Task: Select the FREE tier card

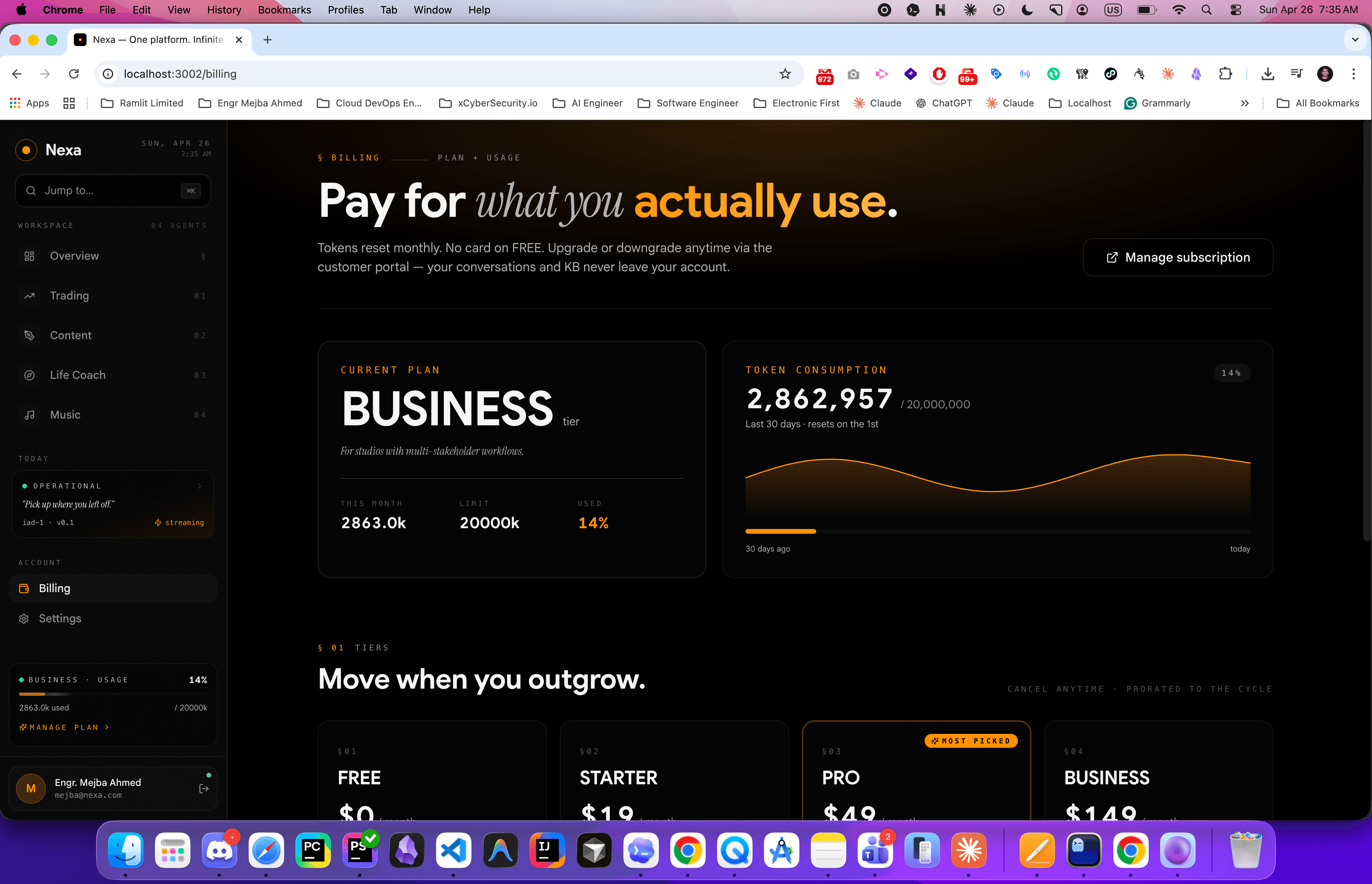Action: pyautogui.click(x=432, y=770)
